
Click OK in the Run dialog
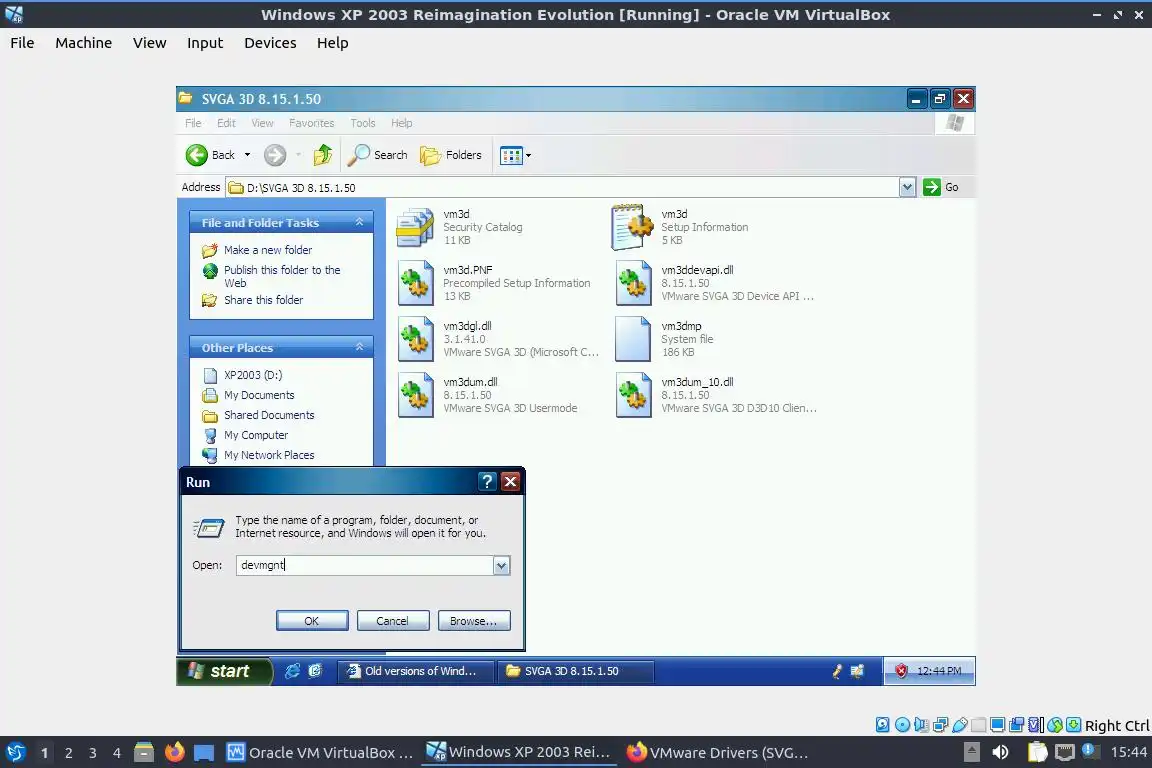(x=312, y=621)
